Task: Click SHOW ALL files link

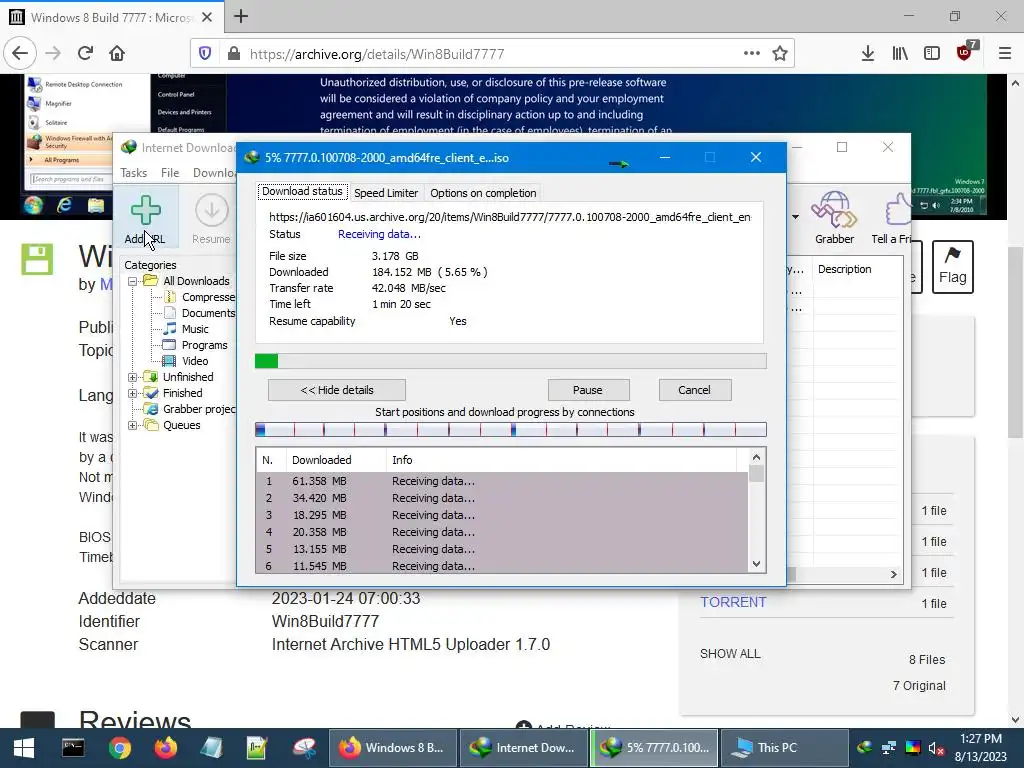Action: pyautogui.click(x=730, y=654)
